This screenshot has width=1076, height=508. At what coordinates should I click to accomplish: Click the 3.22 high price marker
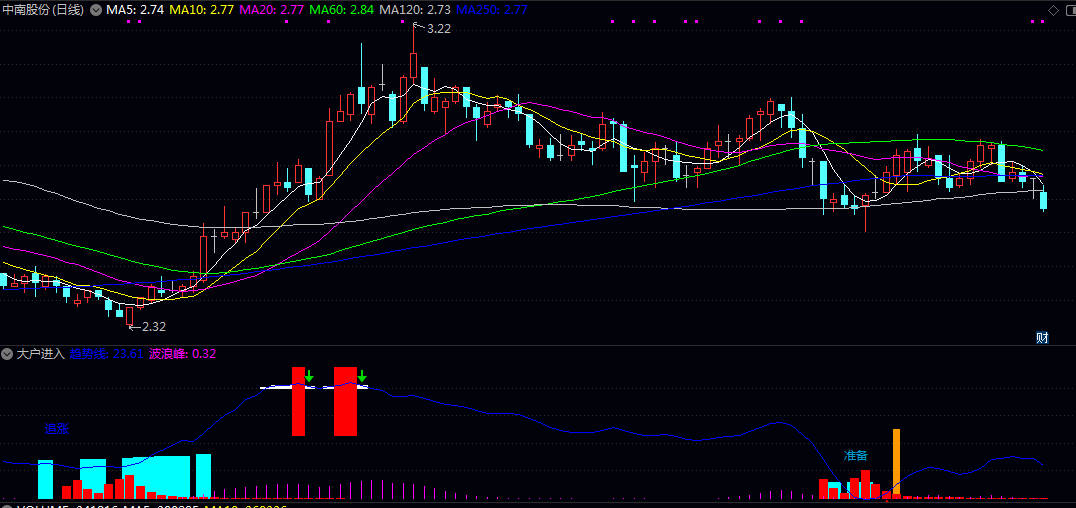pos(438,29)
